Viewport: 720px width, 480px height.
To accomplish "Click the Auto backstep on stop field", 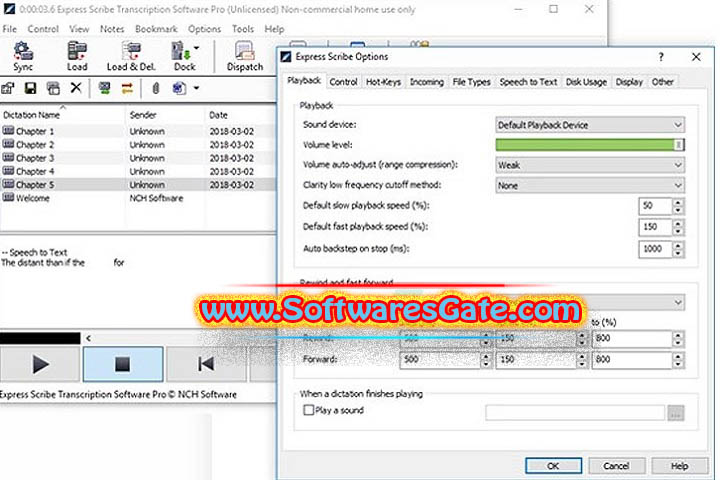I will 655,249.
